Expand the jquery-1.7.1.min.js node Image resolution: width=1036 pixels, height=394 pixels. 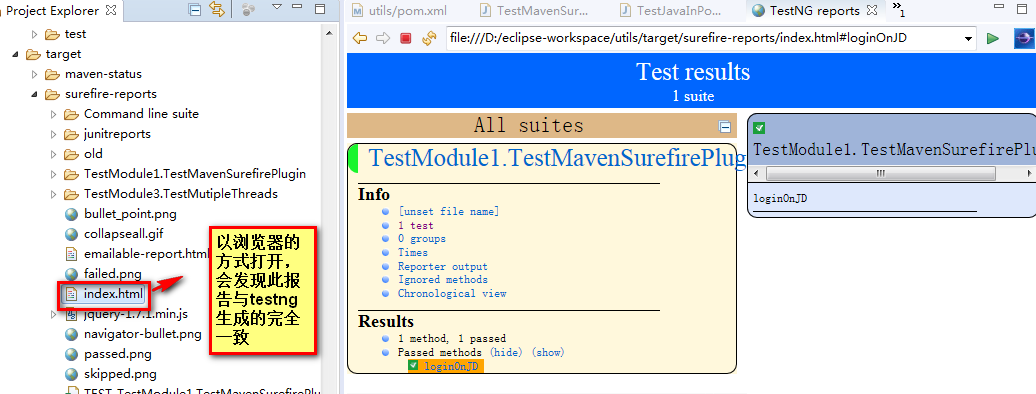[x=54, y=314]
